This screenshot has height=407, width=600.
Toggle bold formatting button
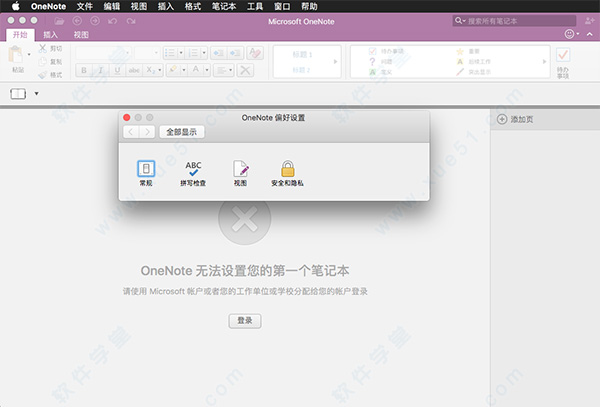point(84,70)
